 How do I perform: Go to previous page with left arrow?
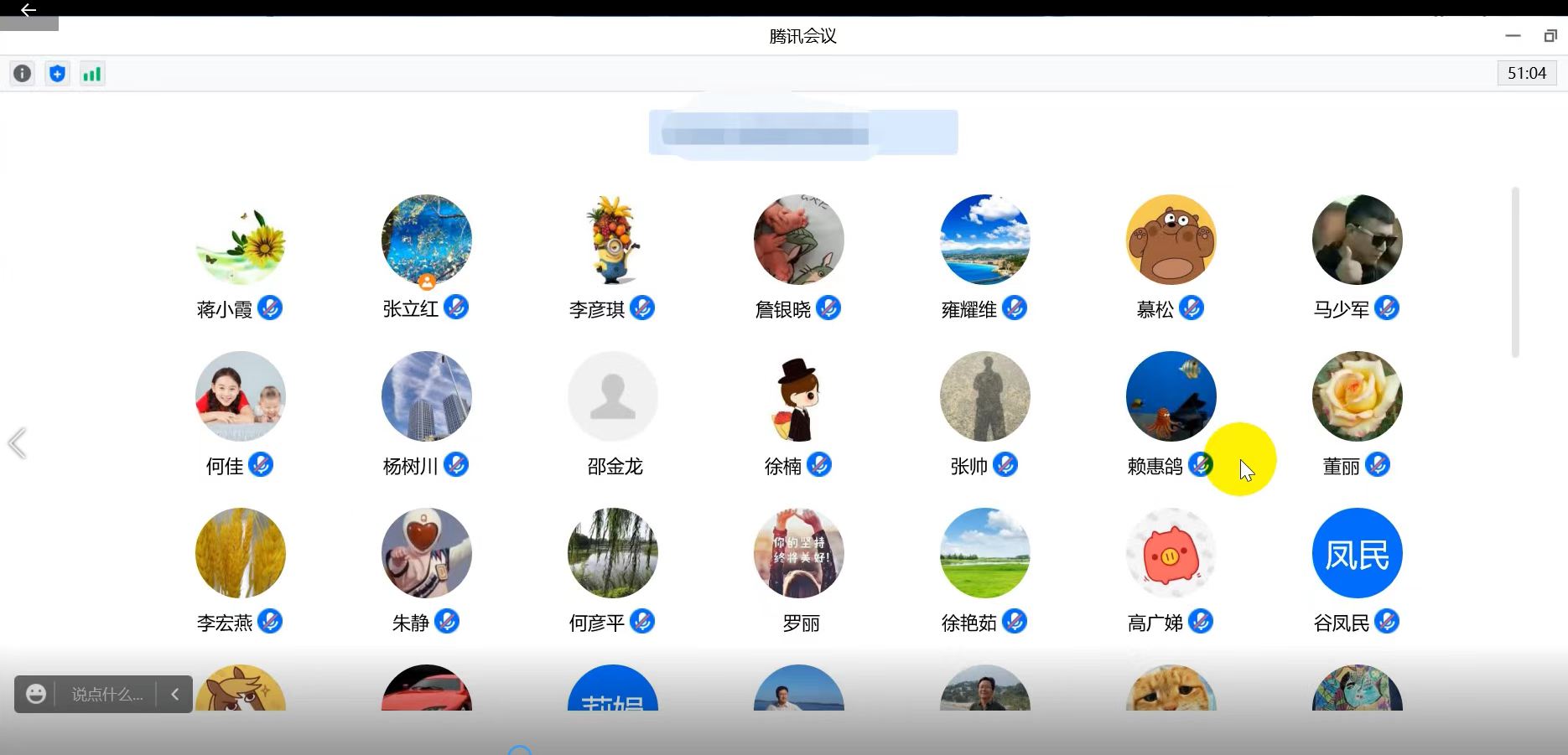pyautogui.click(x=17, y=443)
